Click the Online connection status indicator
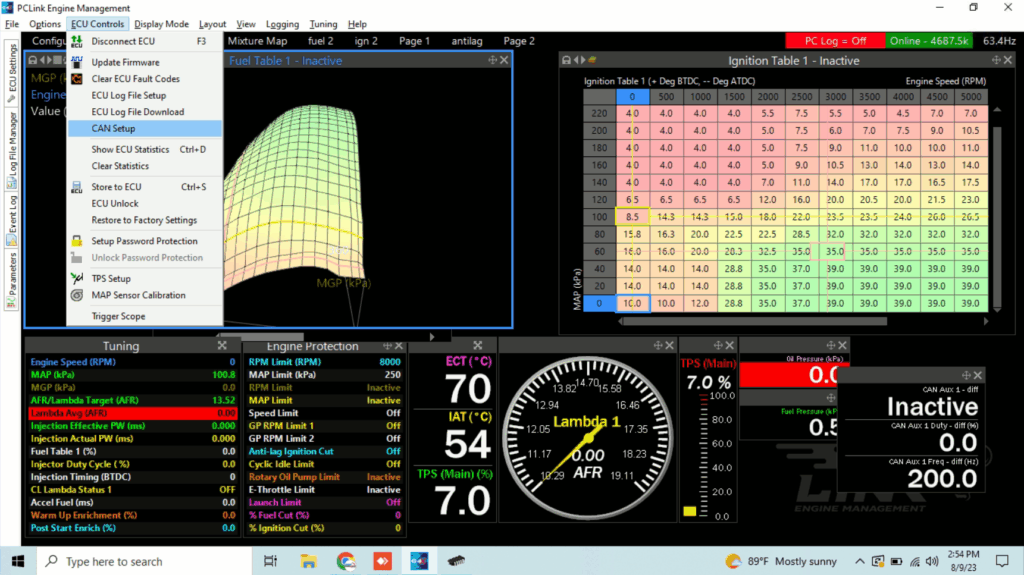The width and height of the screenshot is (1024, 575). point(929,41)
